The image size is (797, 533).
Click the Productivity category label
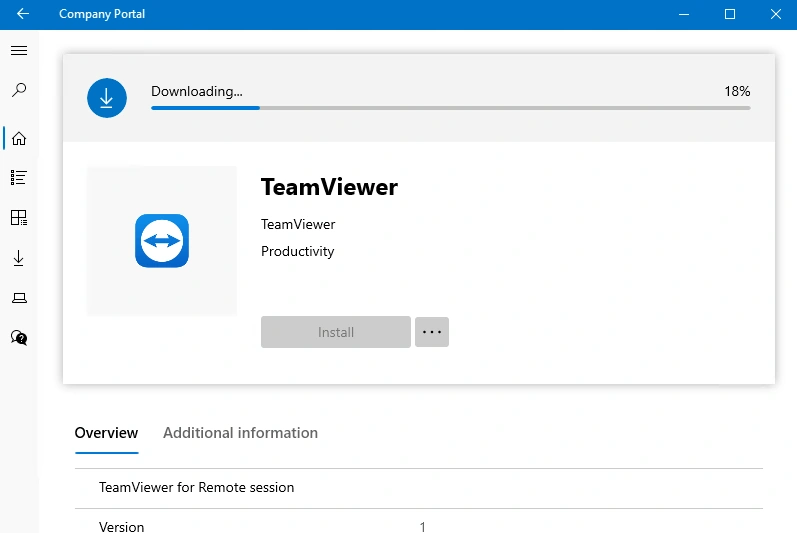297,251
